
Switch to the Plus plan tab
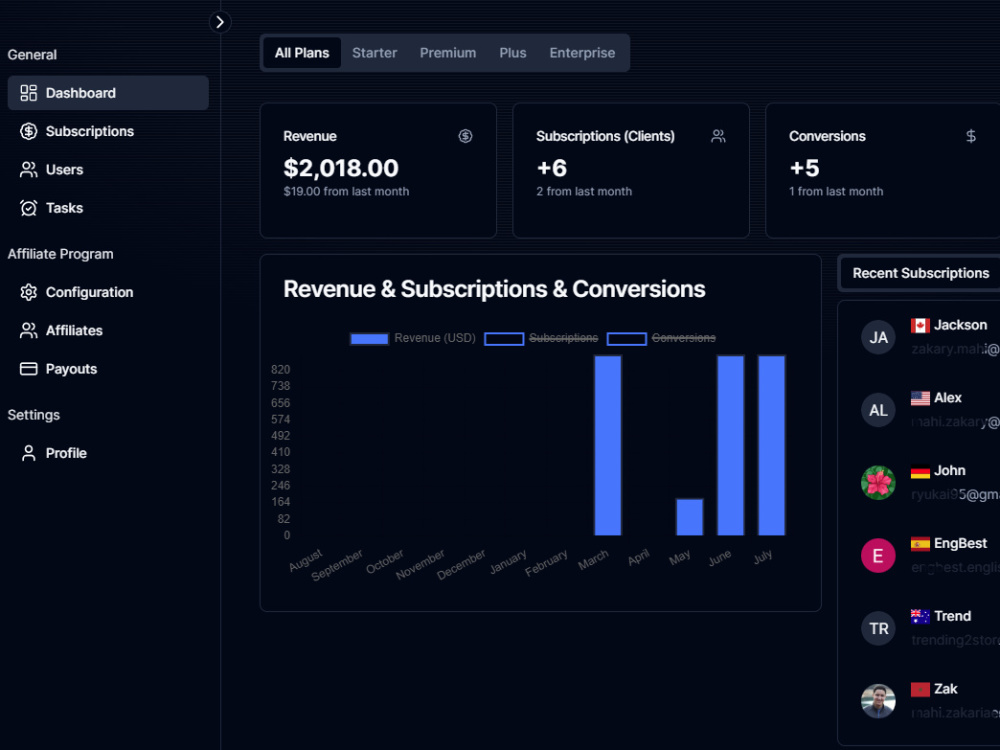pyautogui.click(x=513, y=53)
